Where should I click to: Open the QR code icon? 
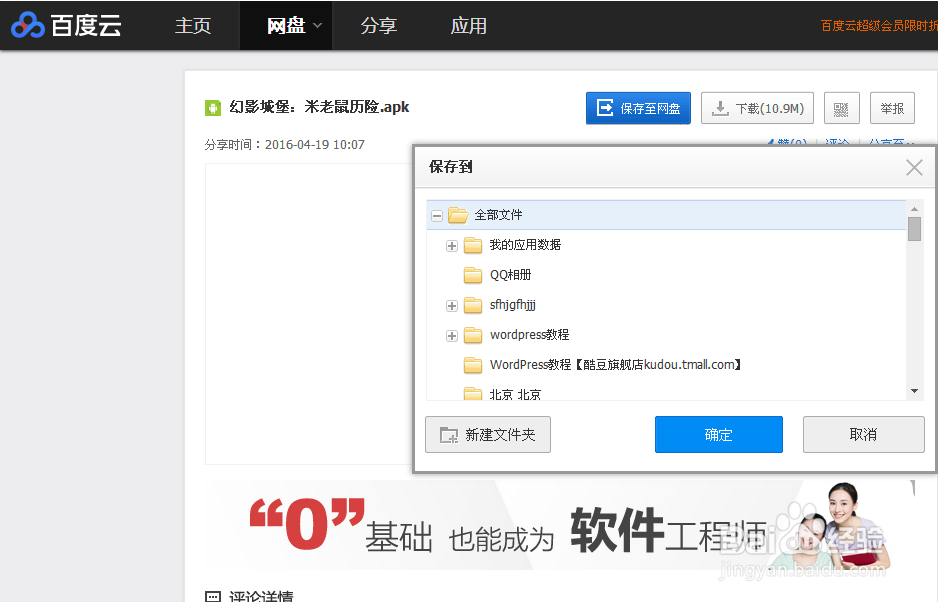pyautogui.click(x=841, y=108)
